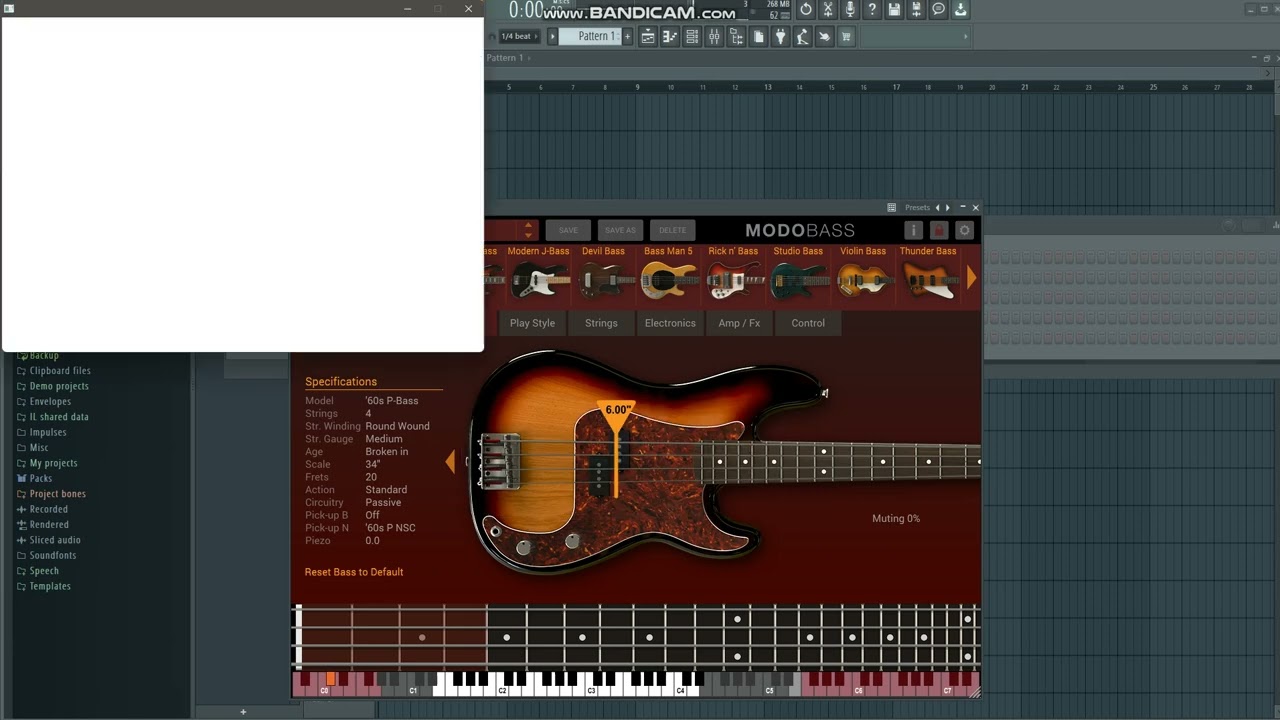Select the Violin Bass model

[863, 273]
